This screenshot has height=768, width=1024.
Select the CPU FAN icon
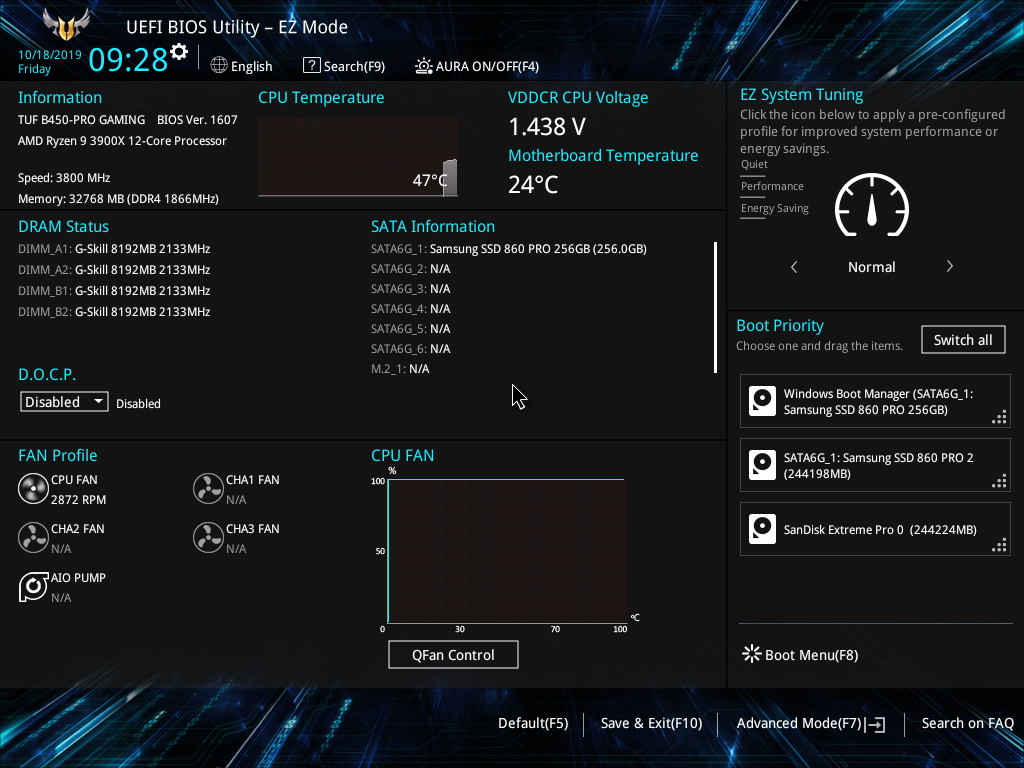coord(33,488)
